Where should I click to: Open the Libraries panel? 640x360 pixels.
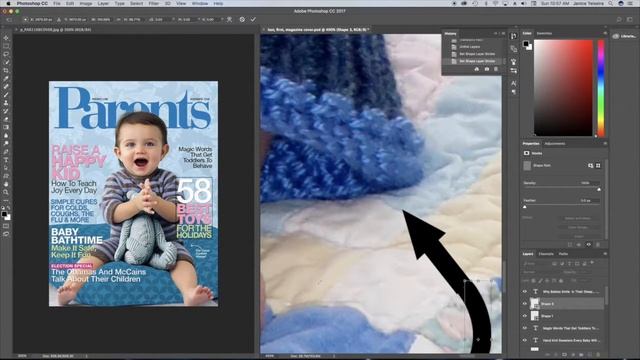[624, 36]
